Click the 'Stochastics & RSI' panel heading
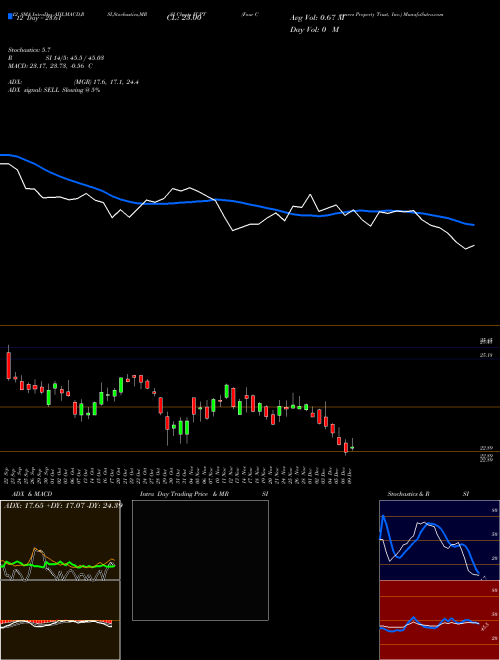The image size is (500, 660). (428, 494)
